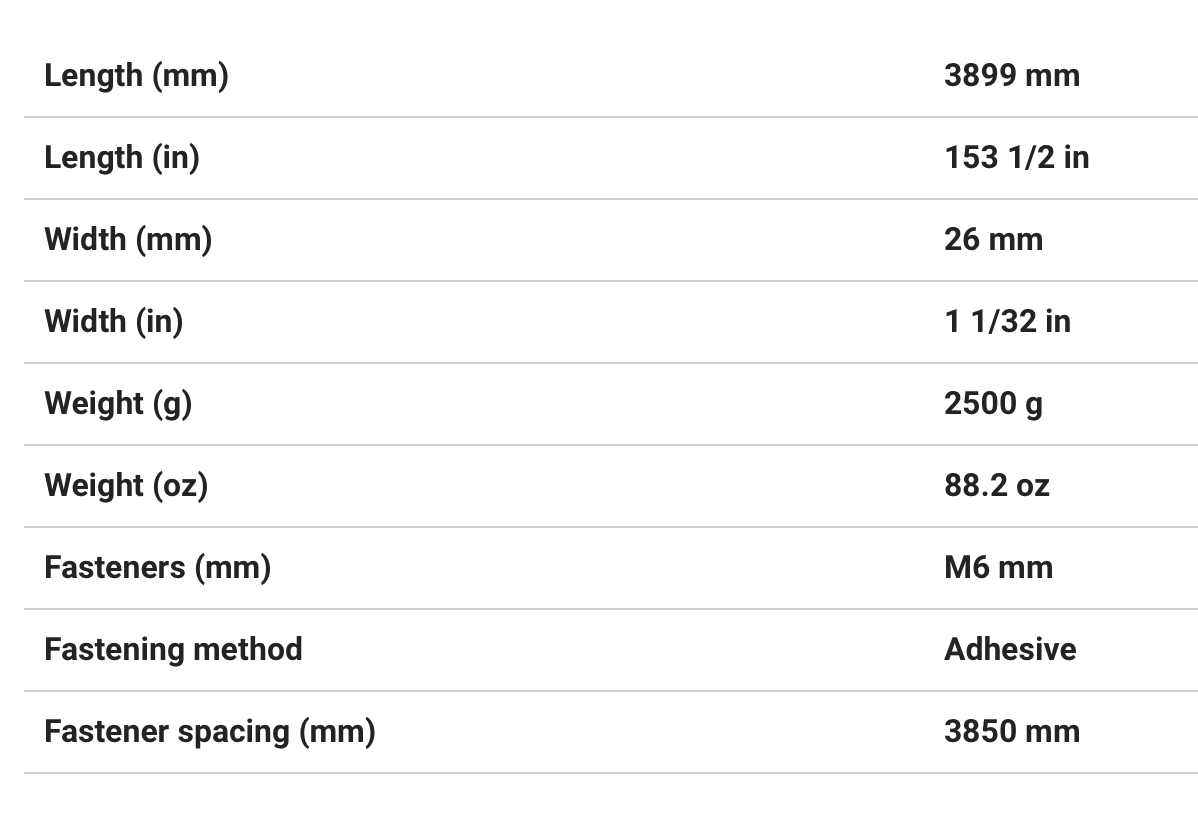Select the 88.2 oz weight value
The width and height of the screenshot is (1198, 838).
(x=996, y=486)
